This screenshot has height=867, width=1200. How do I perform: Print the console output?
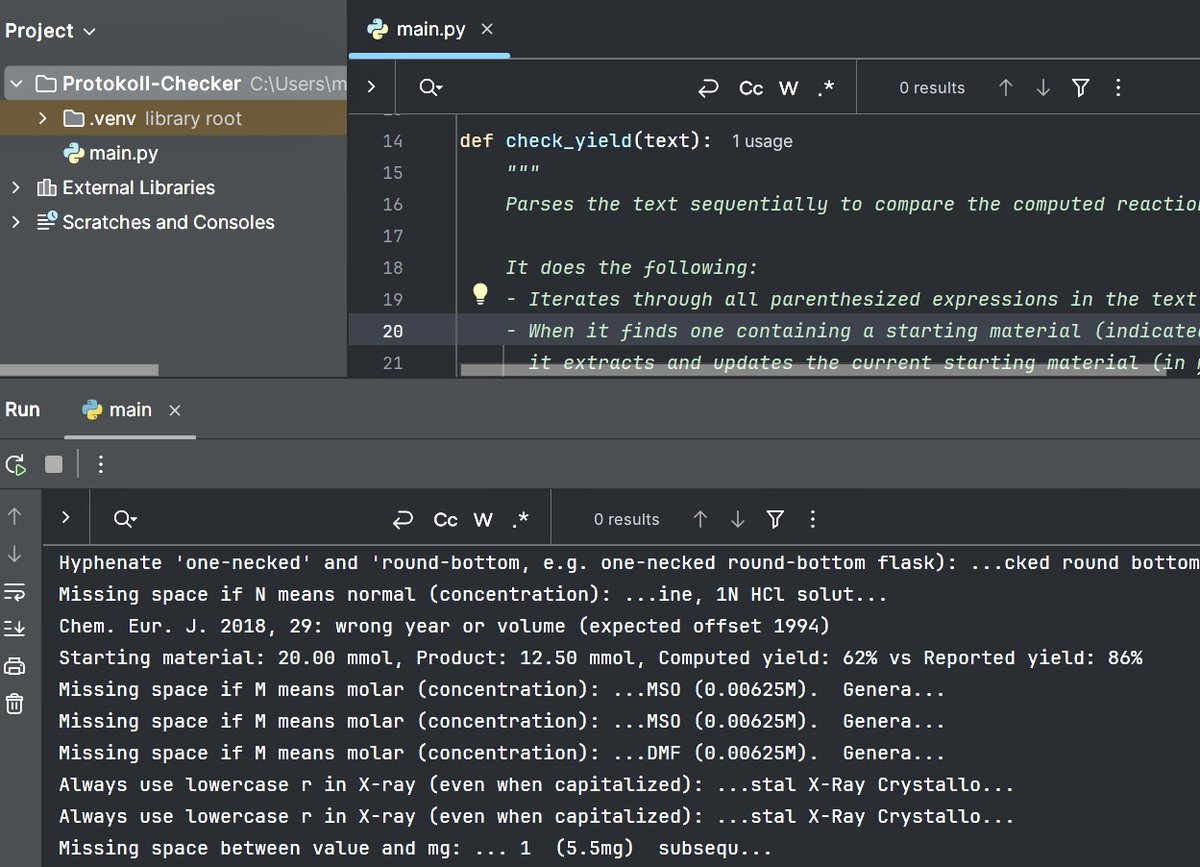[x=15, y=667]
